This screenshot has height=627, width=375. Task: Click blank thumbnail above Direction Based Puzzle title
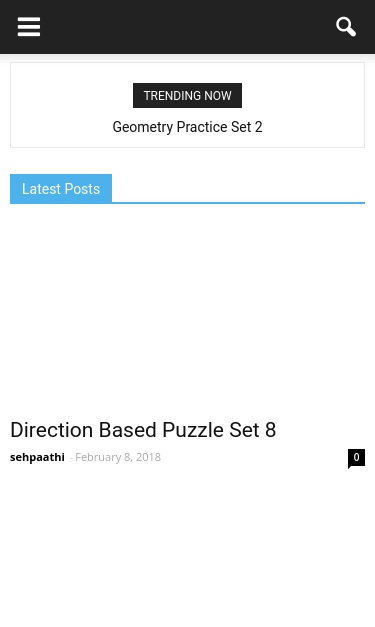pos(188,310)
